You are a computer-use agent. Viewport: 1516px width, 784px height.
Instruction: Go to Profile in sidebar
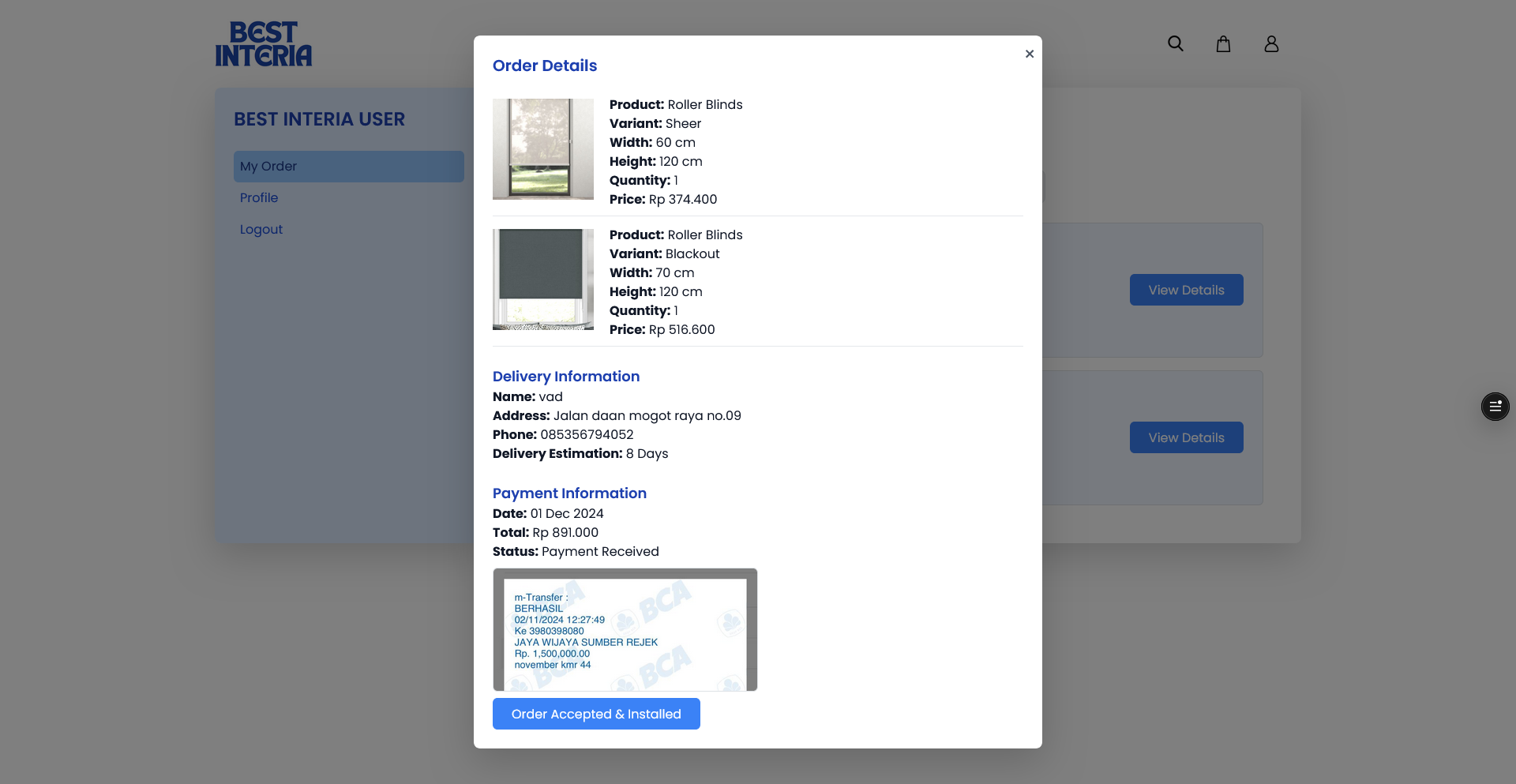[x=259, y=198]
